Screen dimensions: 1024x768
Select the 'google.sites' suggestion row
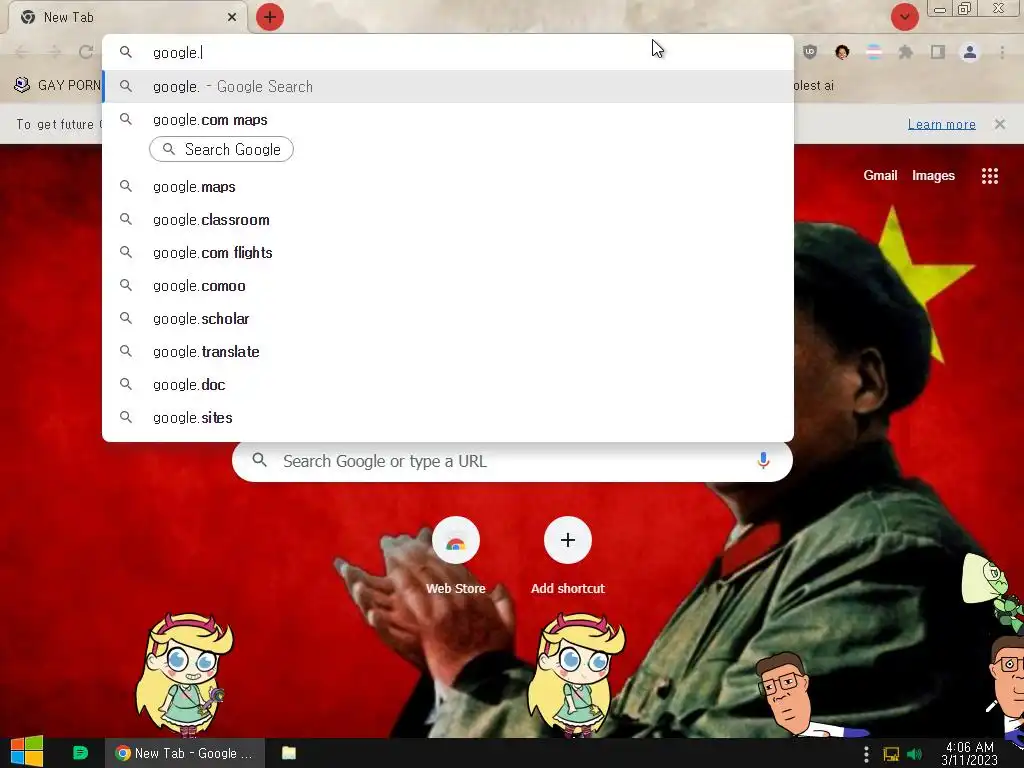448,417
